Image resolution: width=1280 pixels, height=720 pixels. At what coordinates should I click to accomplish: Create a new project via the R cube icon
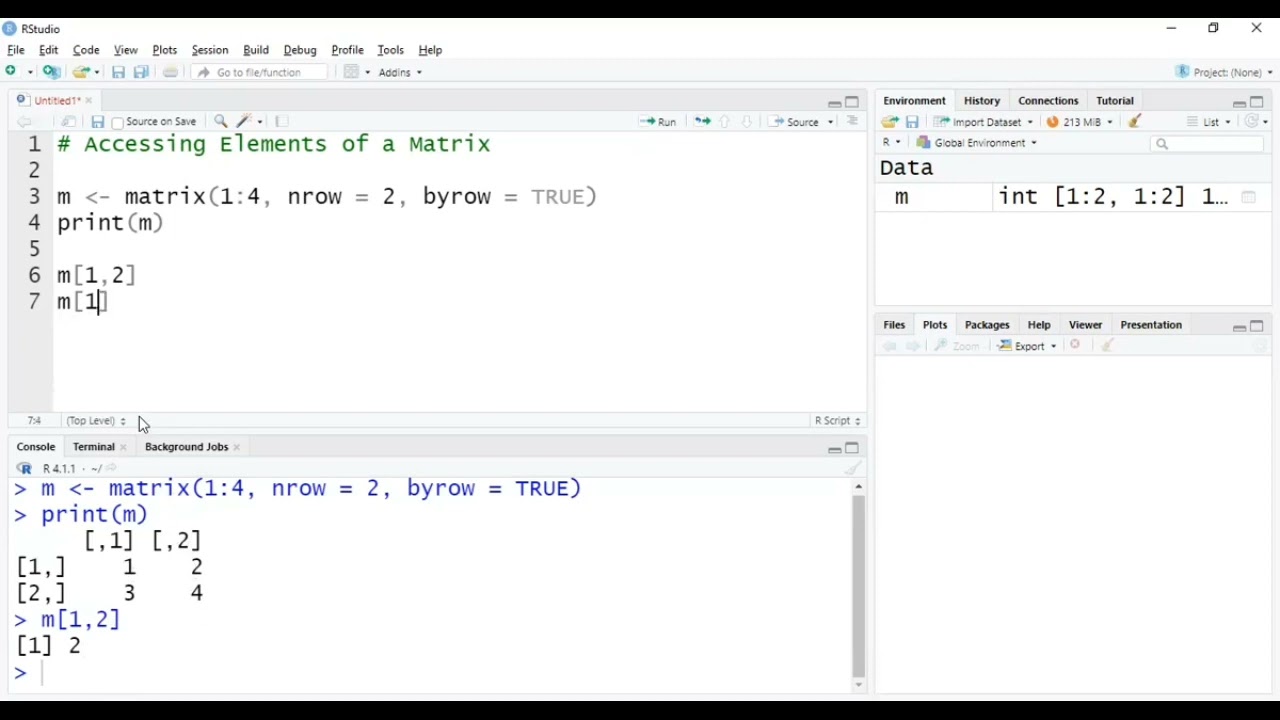click(52, 72)
